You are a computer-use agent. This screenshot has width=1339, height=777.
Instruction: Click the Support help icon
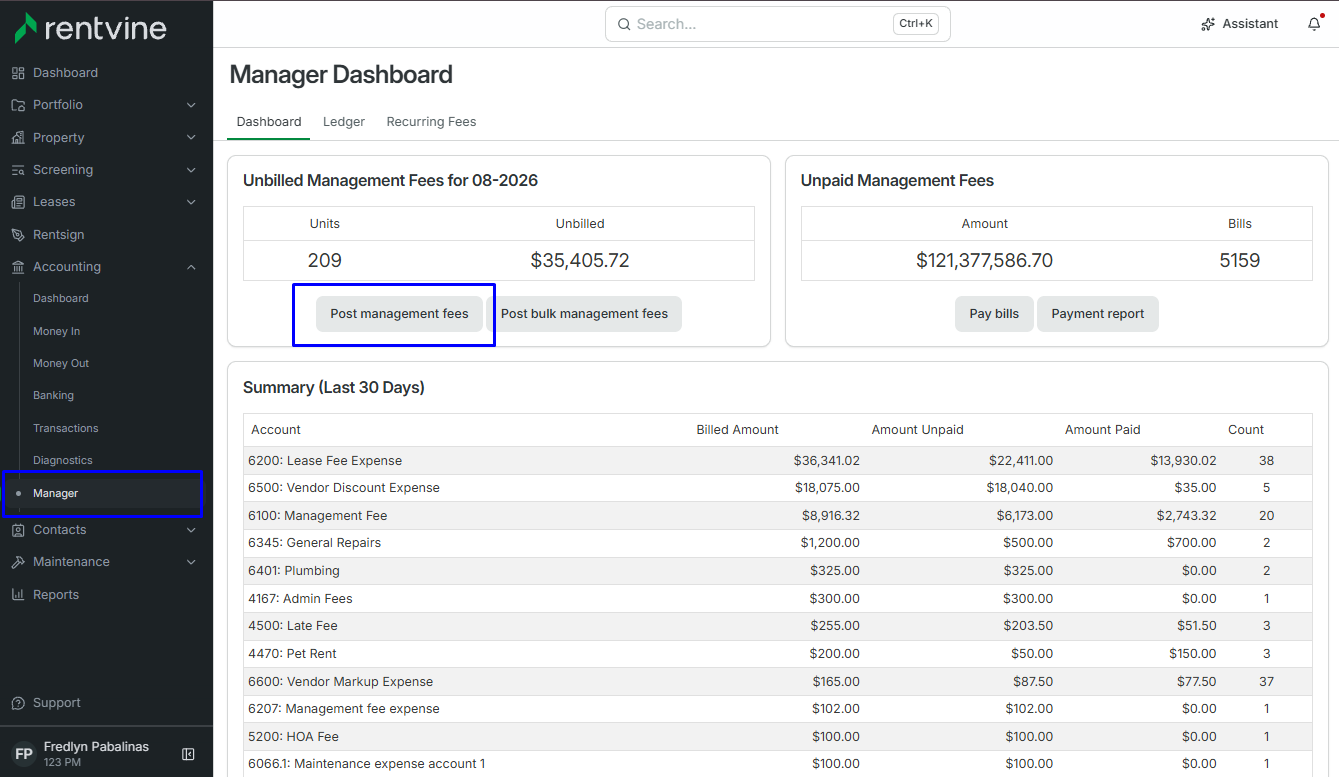click(18, 703)
